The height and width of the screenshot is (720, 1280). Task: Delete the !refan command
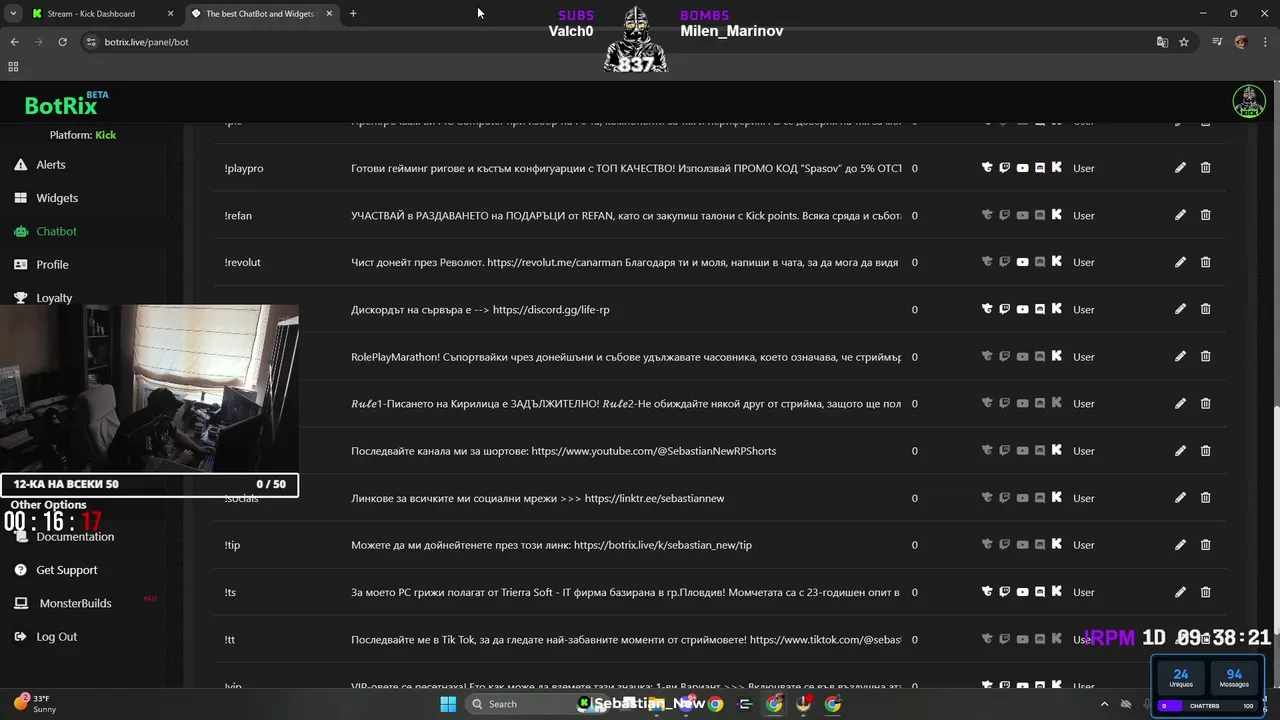tap(1205, 215)
